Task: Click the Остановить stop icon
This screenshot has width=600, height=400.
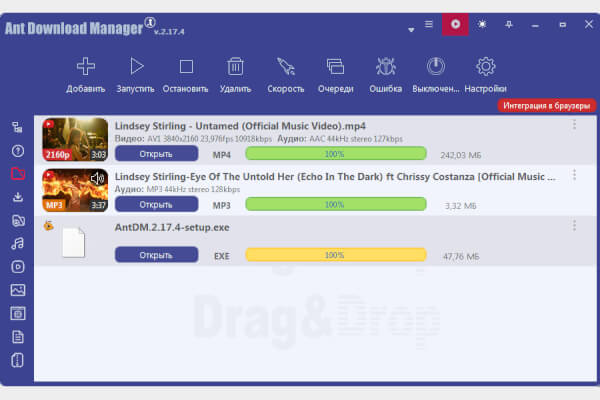Action: tap(186, 67)
